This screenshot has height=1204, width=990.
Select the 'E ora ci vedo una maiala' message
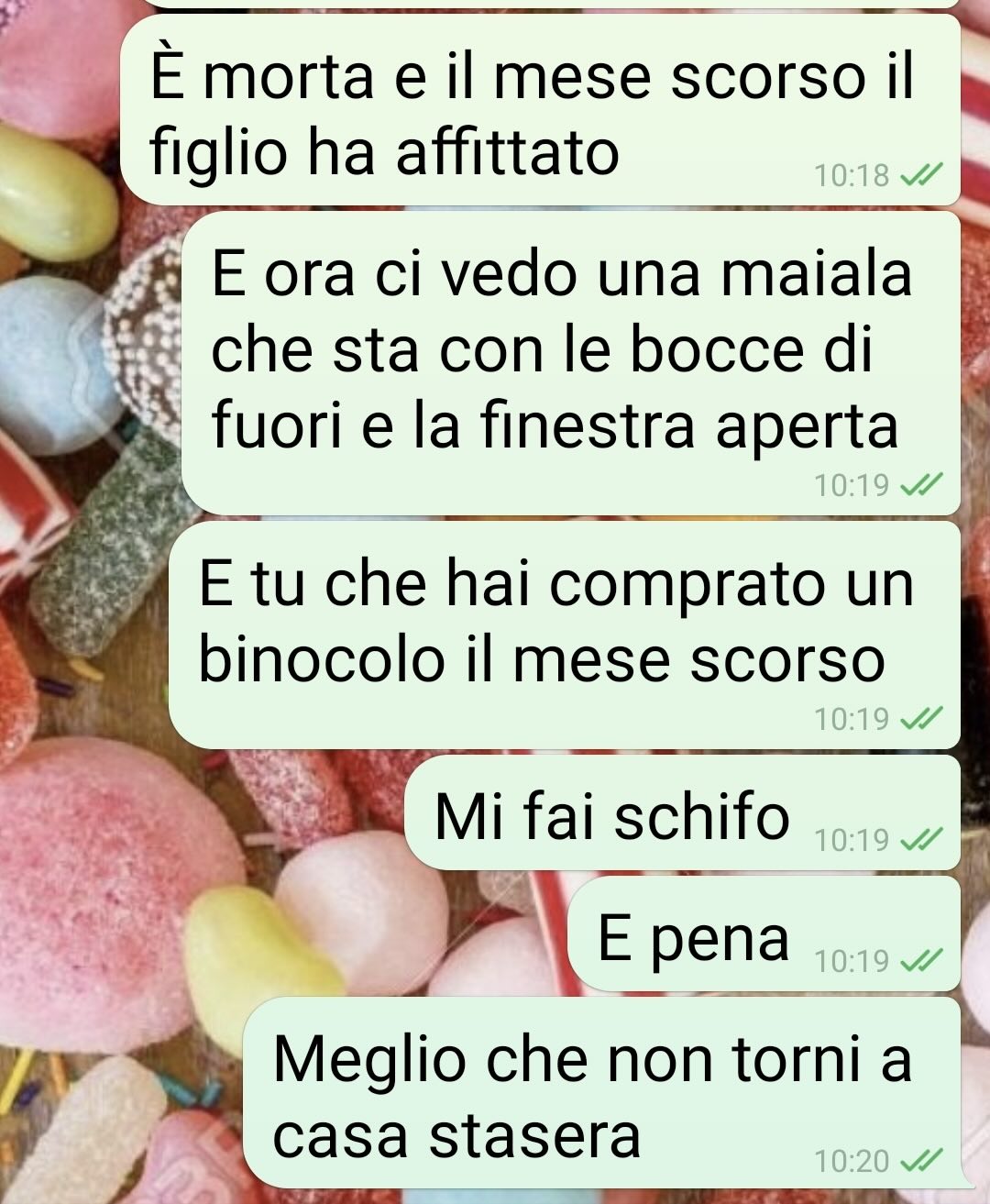pyautogui.click(x=571, y=363)
